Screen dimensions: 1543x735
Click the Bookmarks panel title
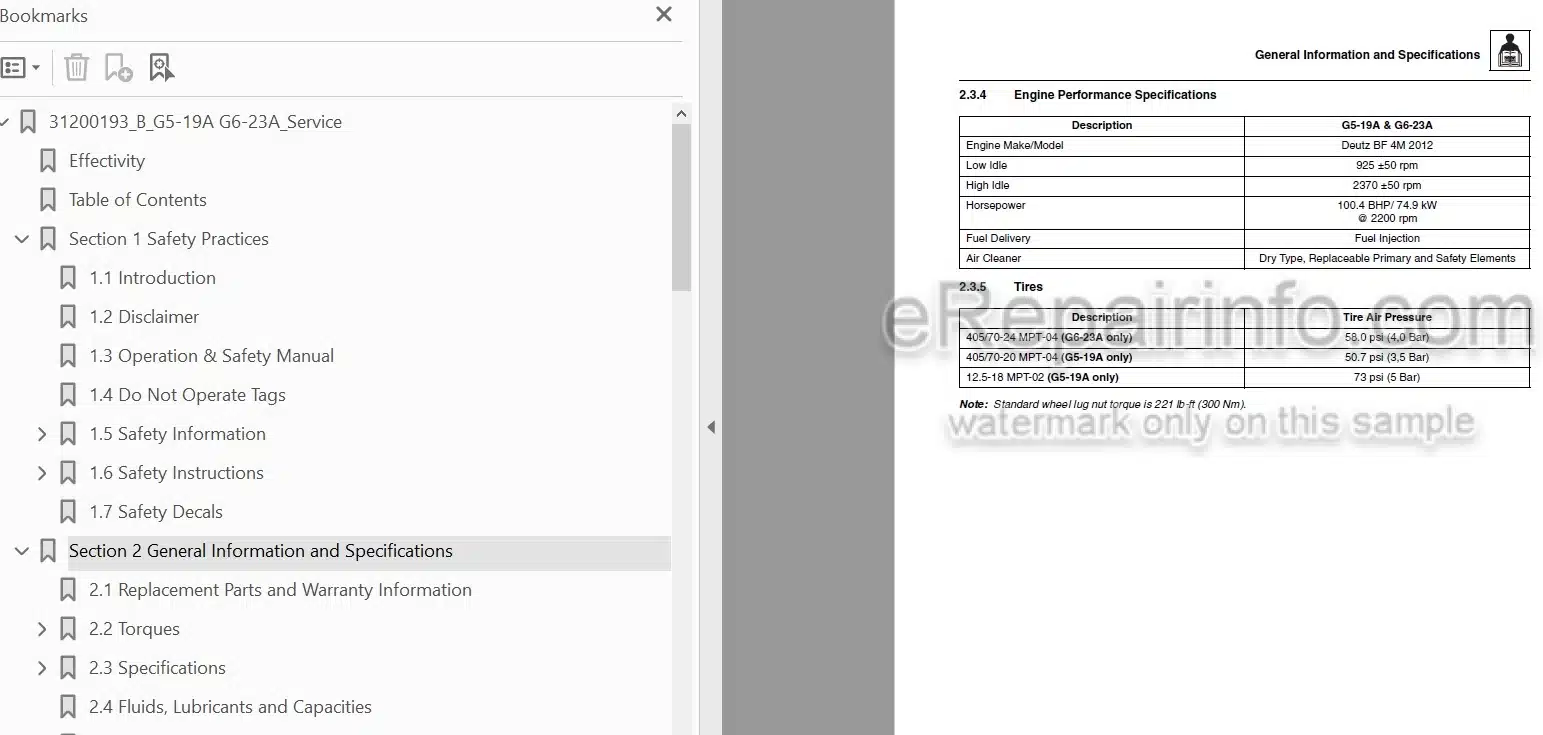click(x=44, y=16)
